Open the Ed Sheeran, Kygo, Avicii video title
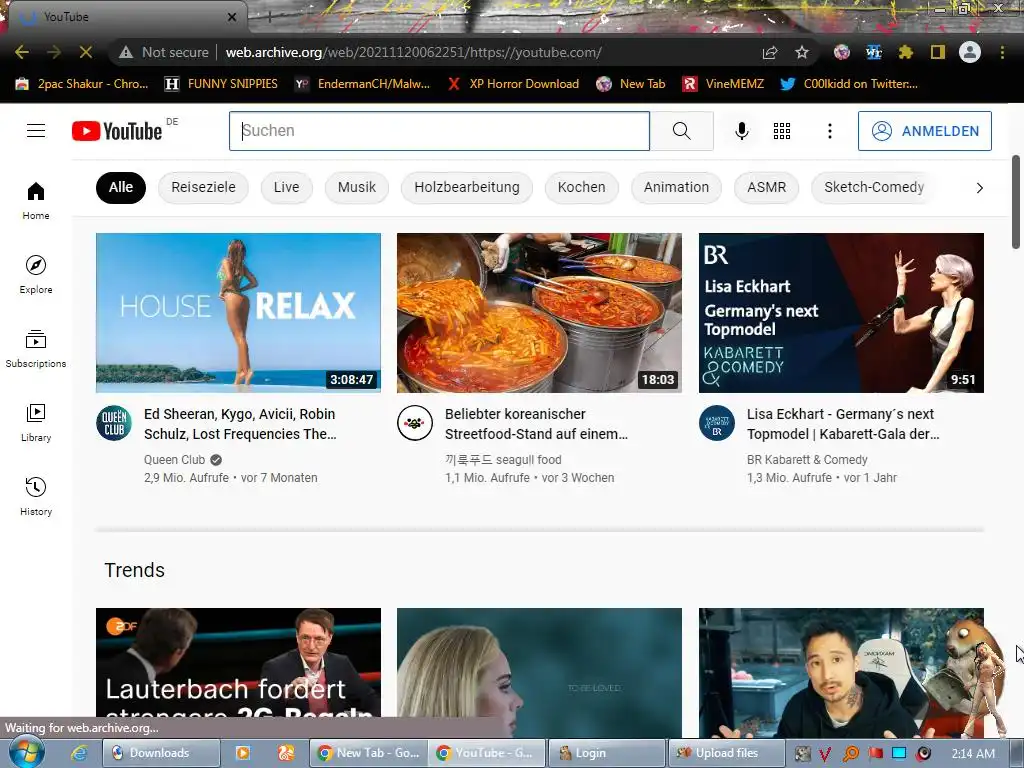 [x=240, y=424]
